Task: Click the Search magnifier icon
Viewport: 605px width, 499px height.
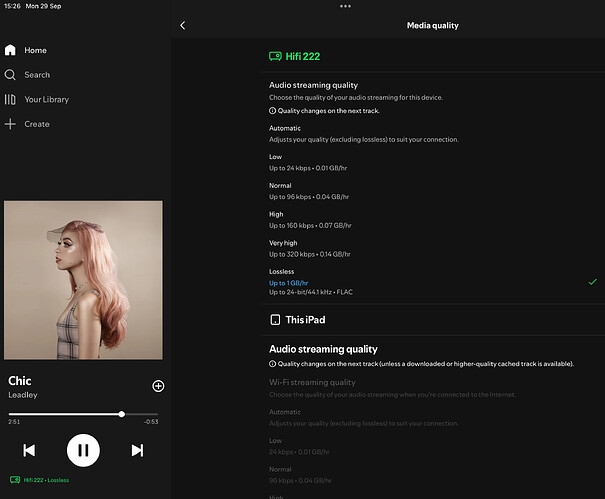Action: pyautogui.click(x=10, y=75)
